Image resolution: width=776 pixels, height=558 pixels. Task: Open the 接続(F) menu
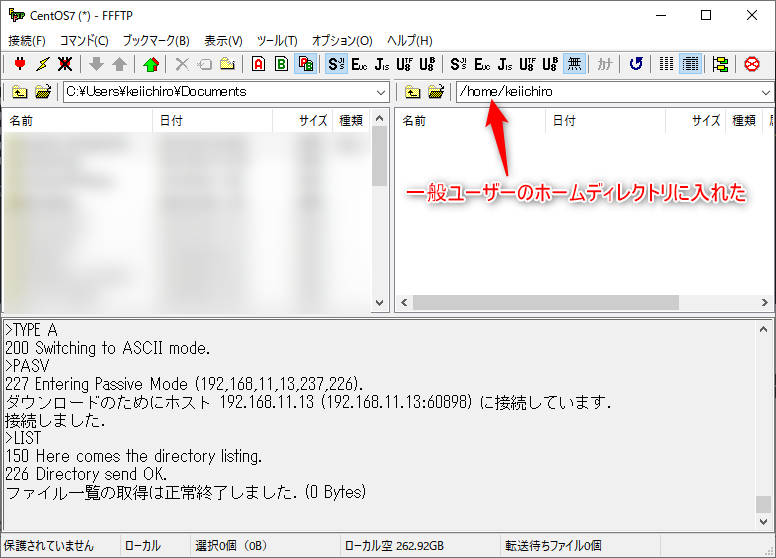[x=27, y=41]
